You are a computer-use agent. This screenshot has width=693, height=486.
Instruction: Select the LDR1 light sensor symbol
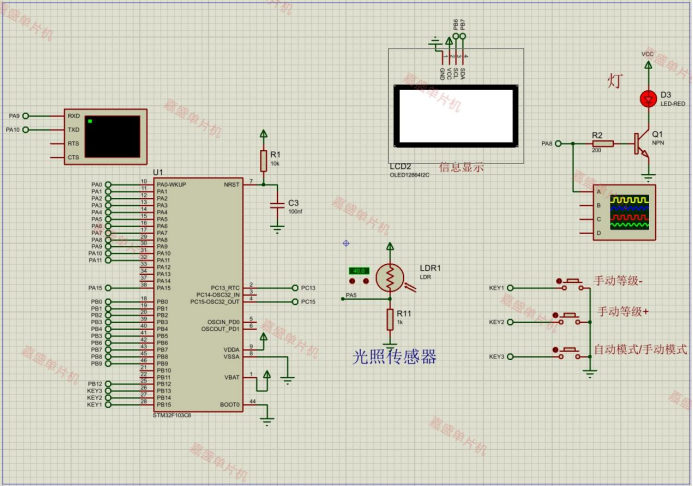click(x=390, y=278)
